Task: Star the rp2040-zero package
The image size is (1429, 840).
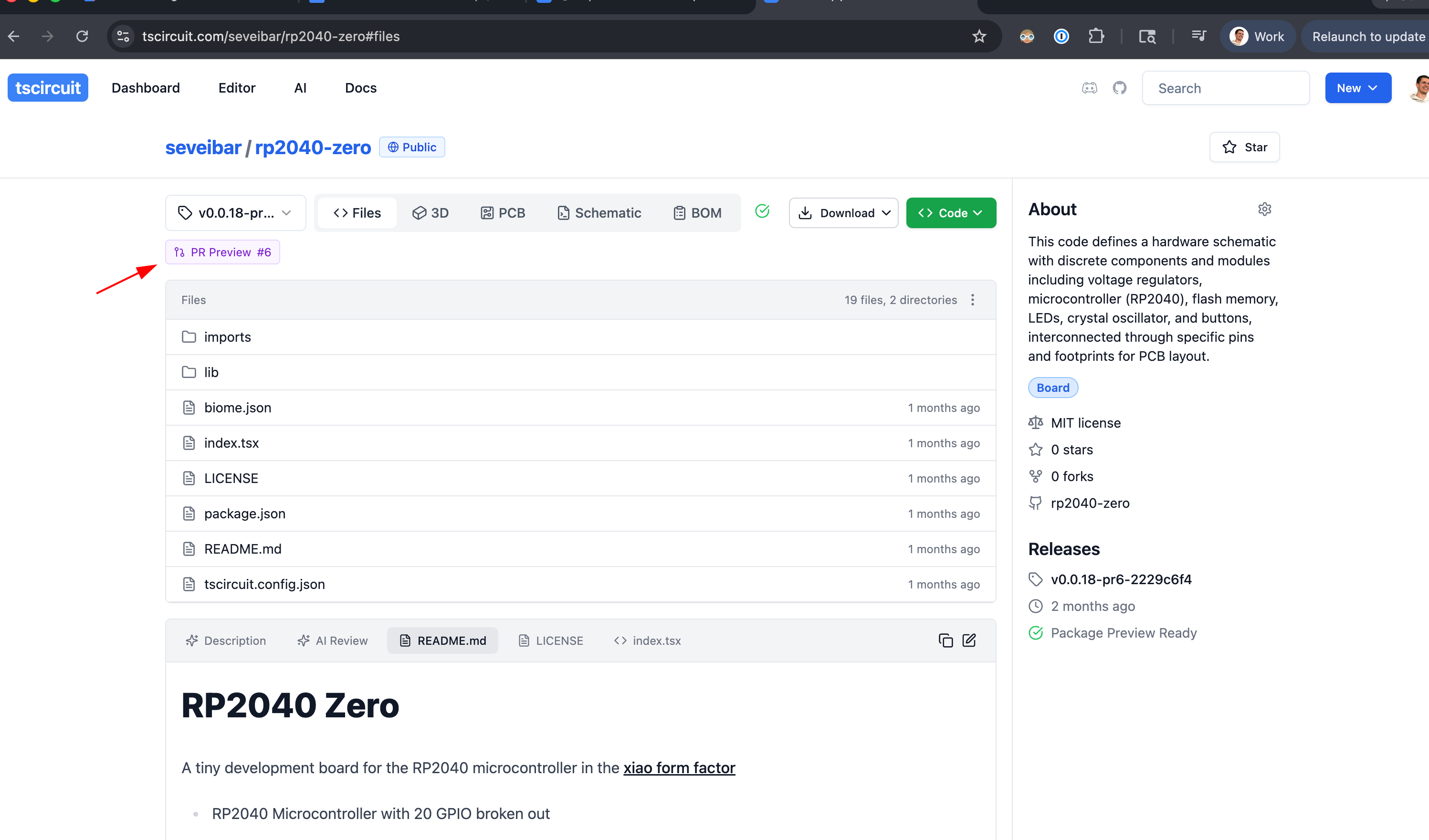Action: (1244, 147)
